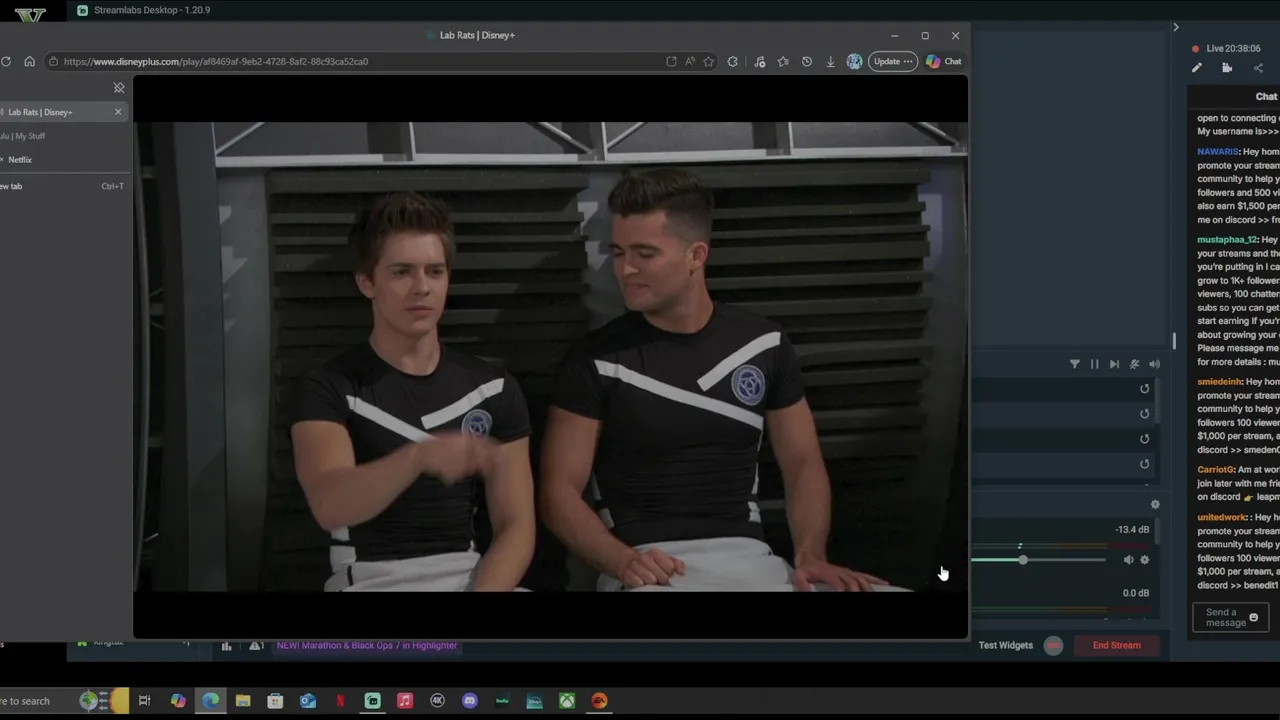1280x720 pixels.
Task: Open Discord from the taskbar
Action: point(469,701)
